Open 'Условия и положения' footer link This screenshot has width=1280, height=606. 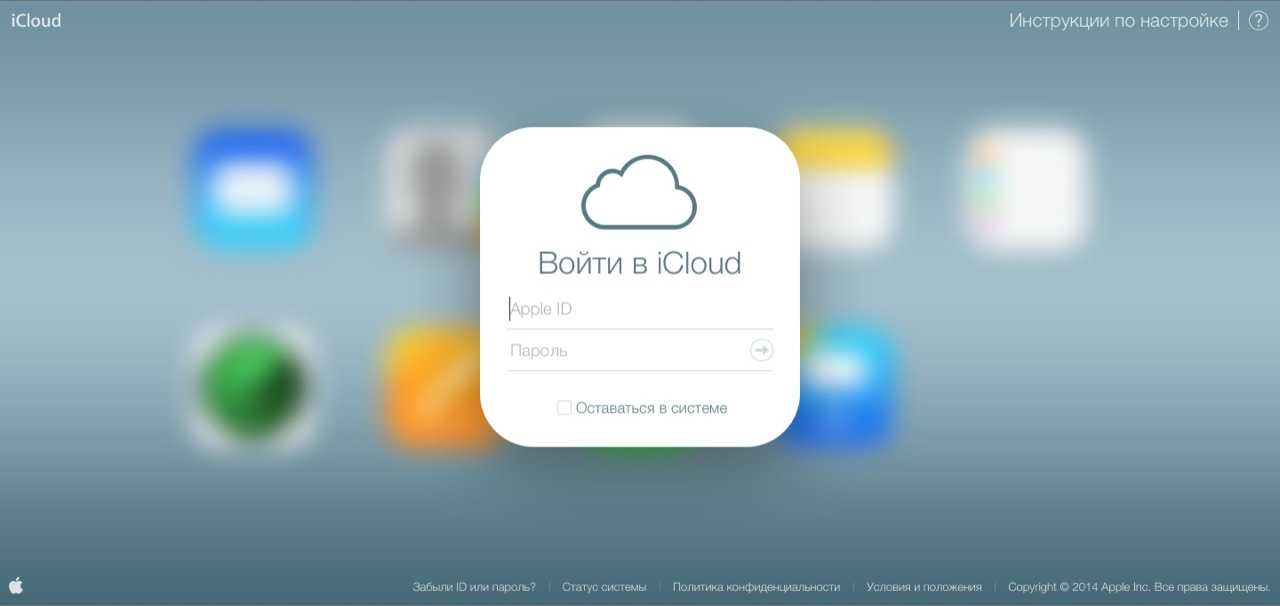(924, 587)
